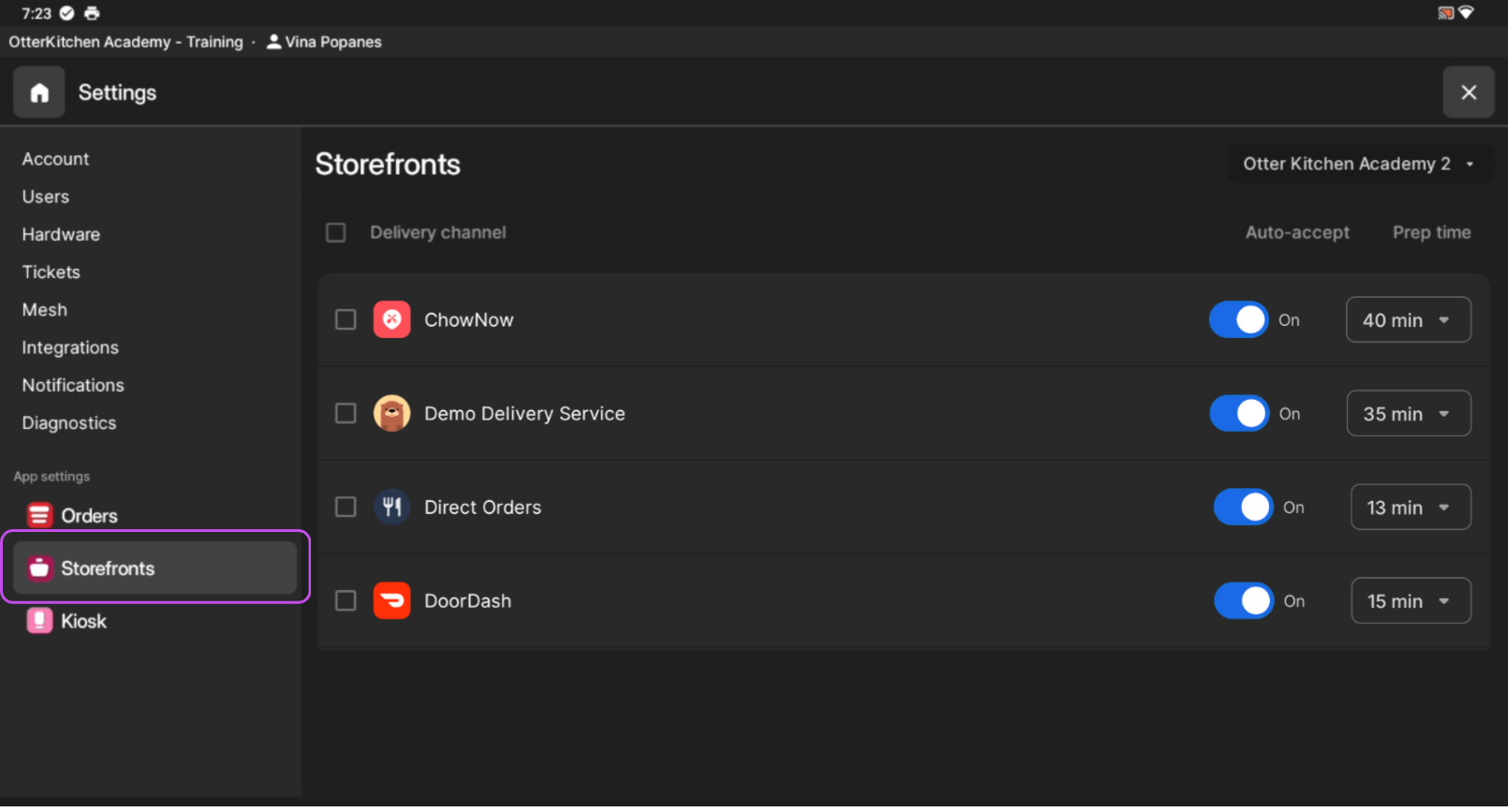Click the Auto-accept column header
Screen dimensions: 1508x812
tap(1297, 232)
